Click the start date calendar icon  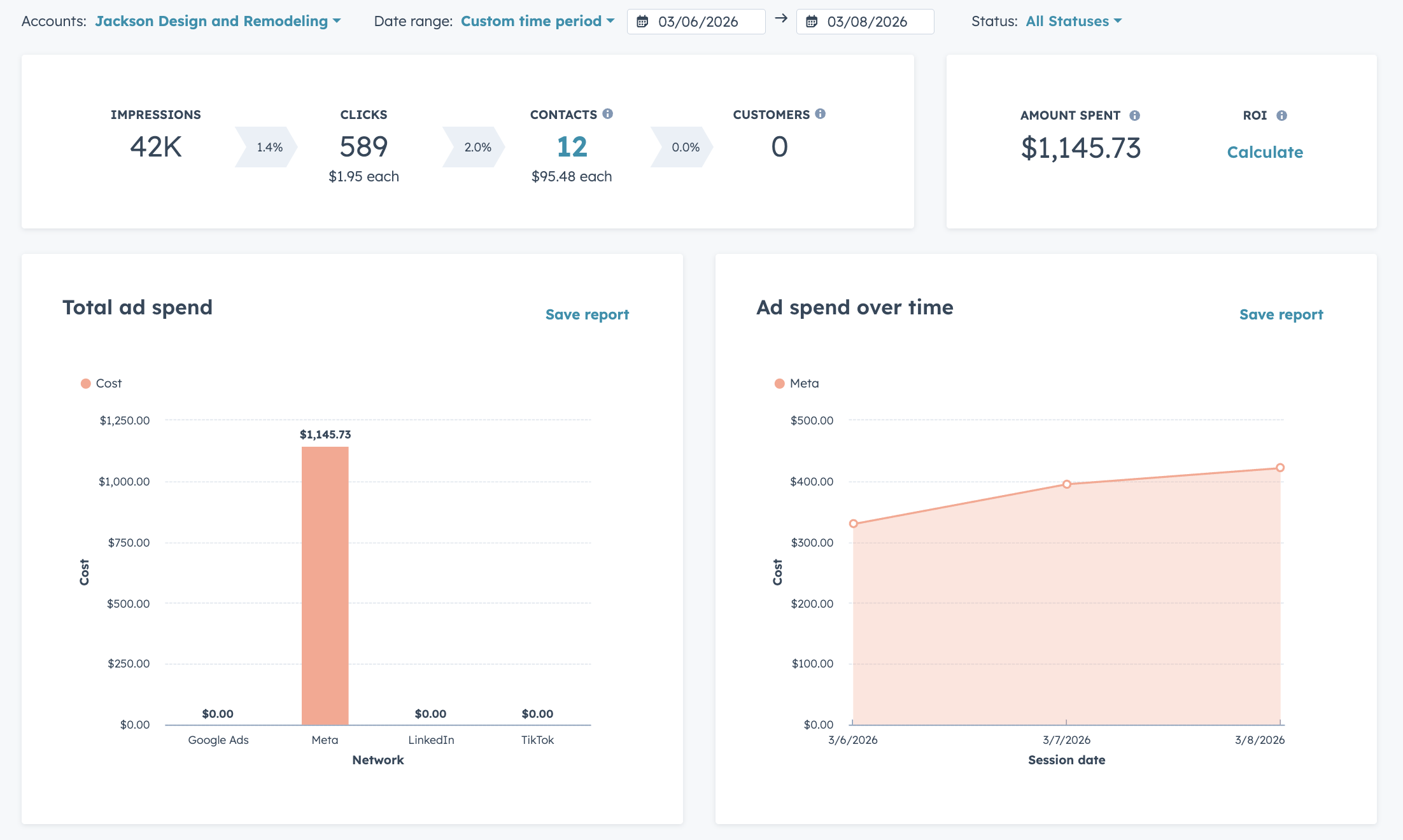[x=643, y=22]
